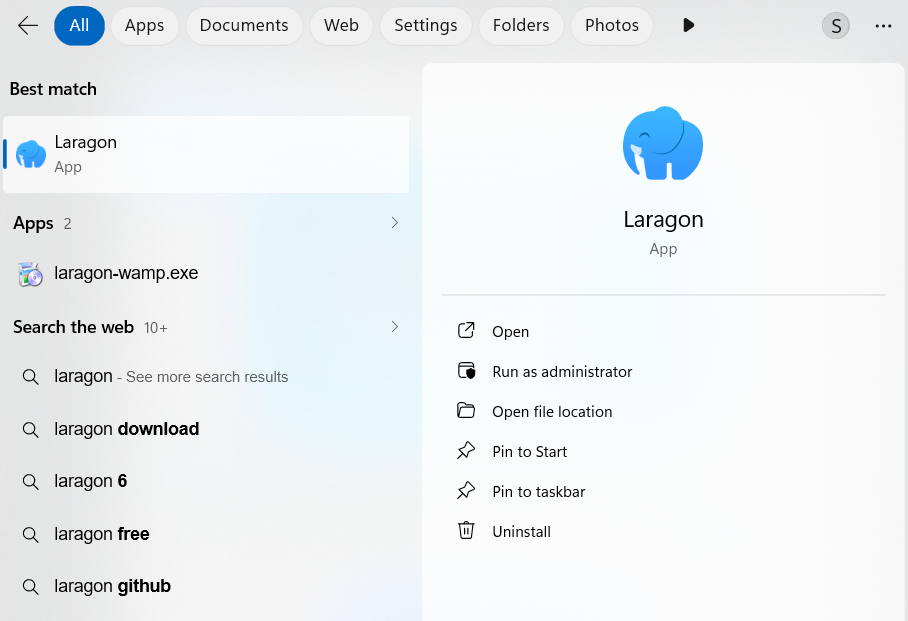This screenshot has width=908, height=621.
Task: Click the large Laragon elephant logo in preview pane
Action: coord(663,143)
